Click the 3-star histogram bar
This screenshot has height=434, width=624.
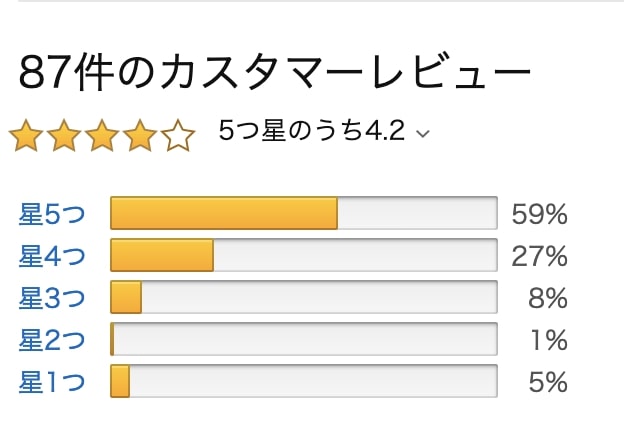tap(304, 297)
